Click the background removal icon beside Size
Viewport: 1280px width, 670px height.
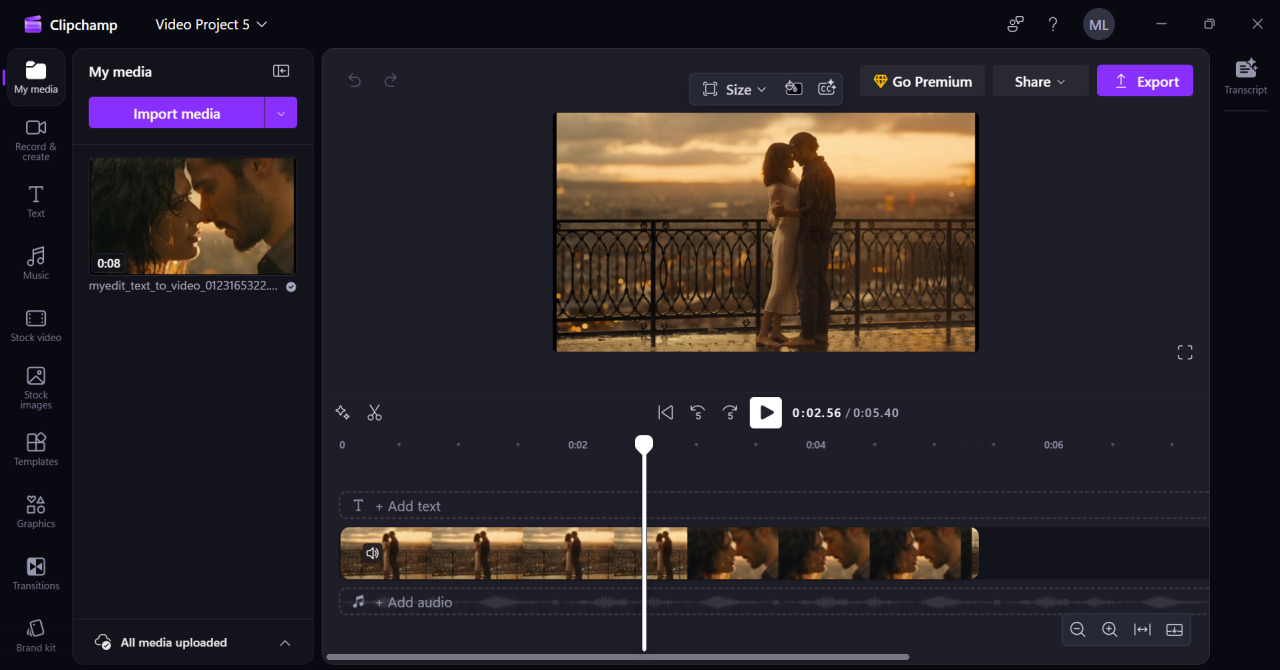[793, 88]
